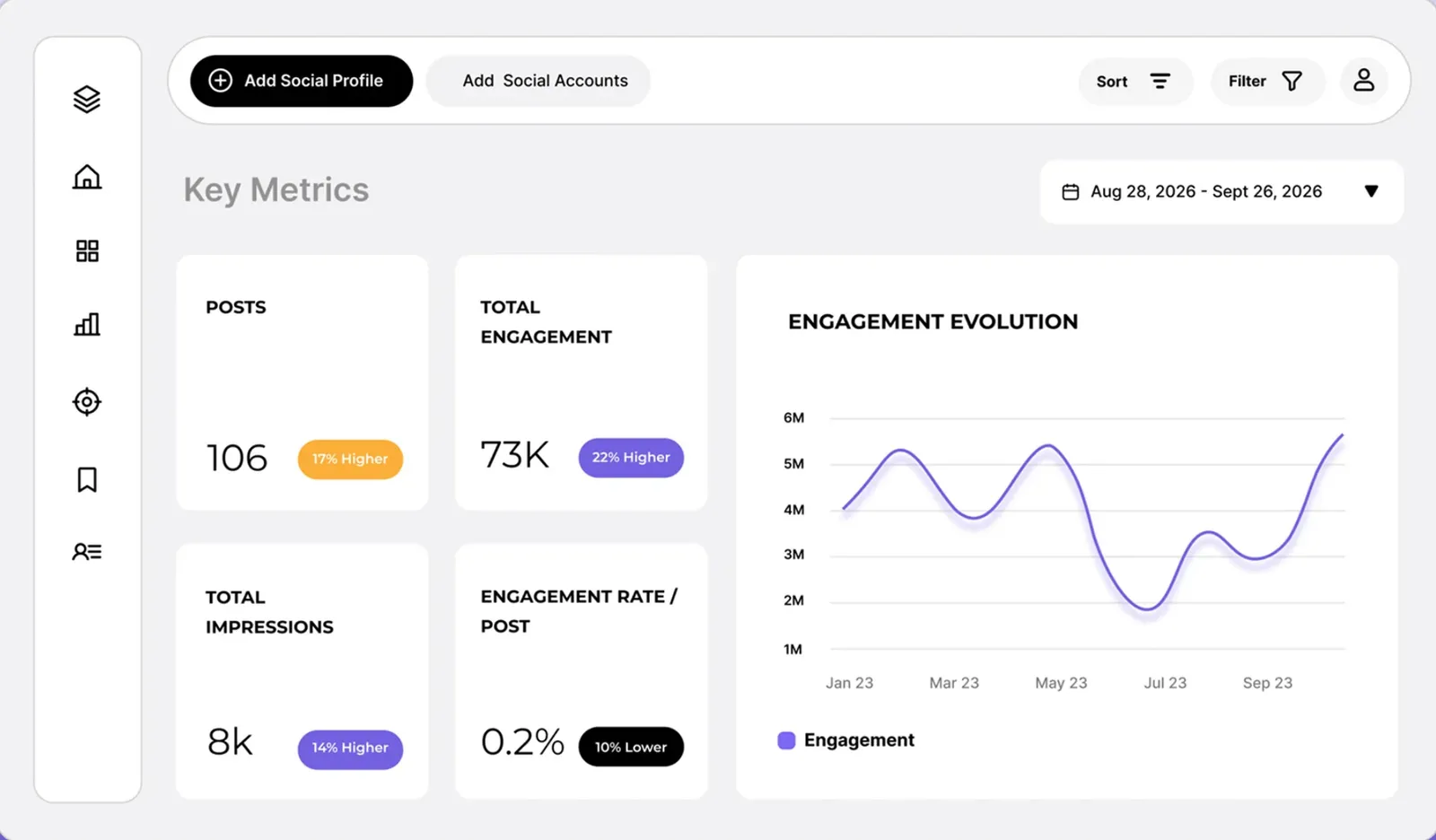Click the Jul 23 axis label

(x=1165, y=683)
